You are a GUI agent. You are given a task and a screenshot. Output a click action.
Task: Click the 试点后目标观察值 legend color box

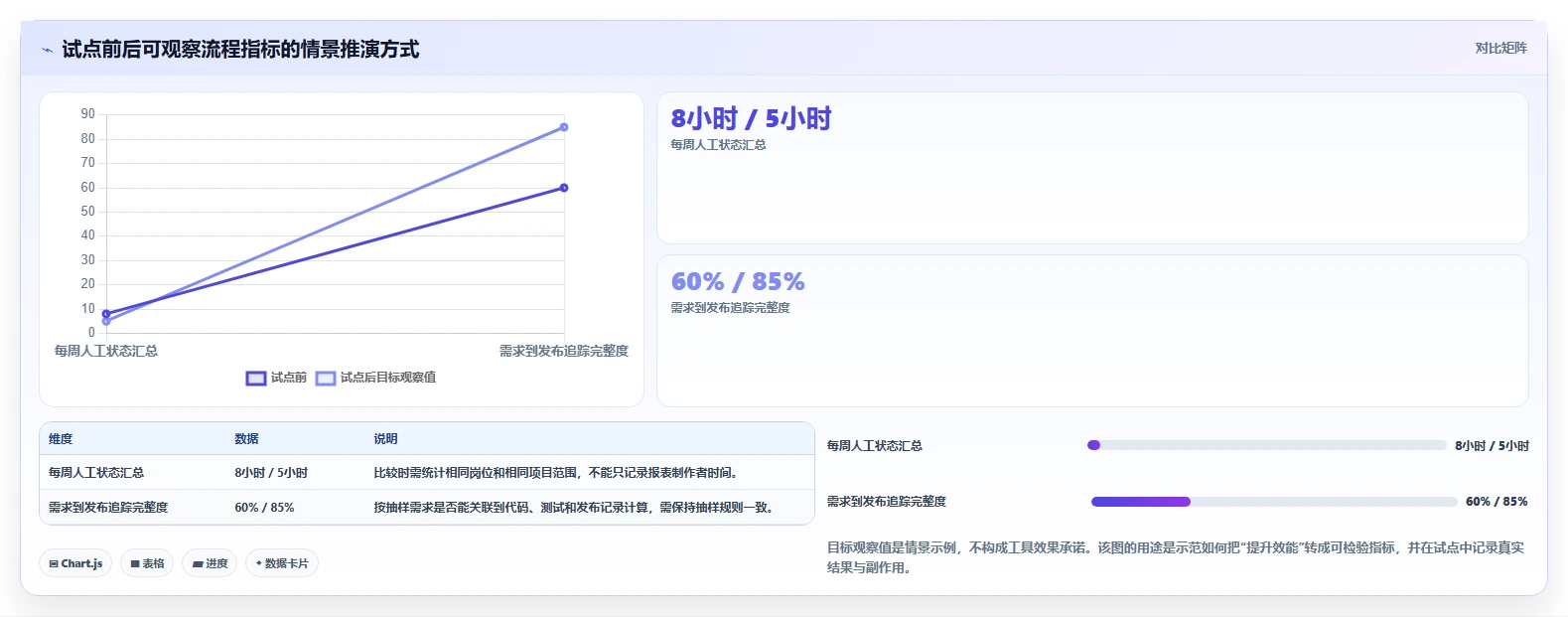click(x=326, y=378)
